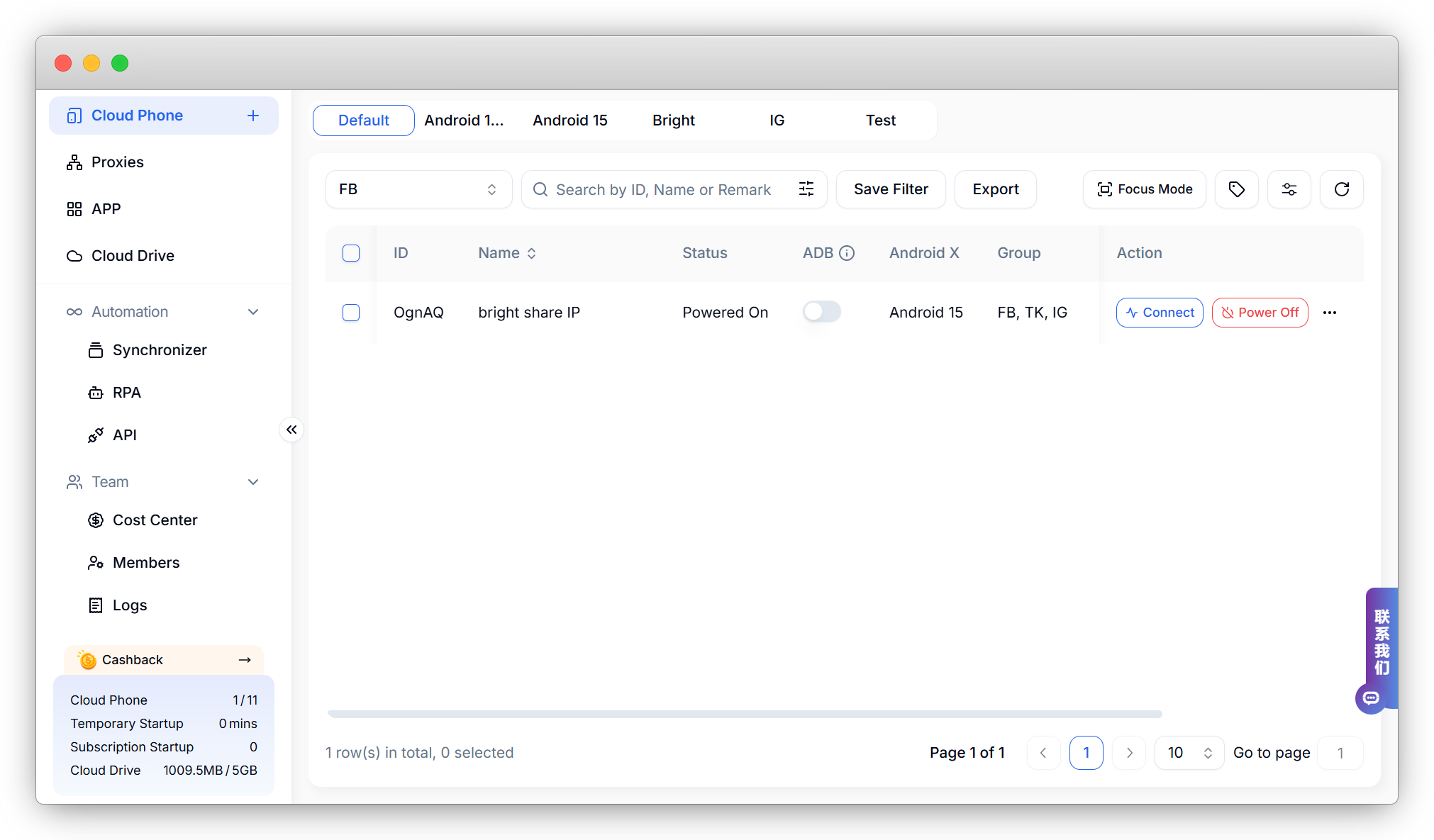This screenshot has height=840, width=1434.
Task: Open the chat support bubble icon
Action: coord(1371,698)
